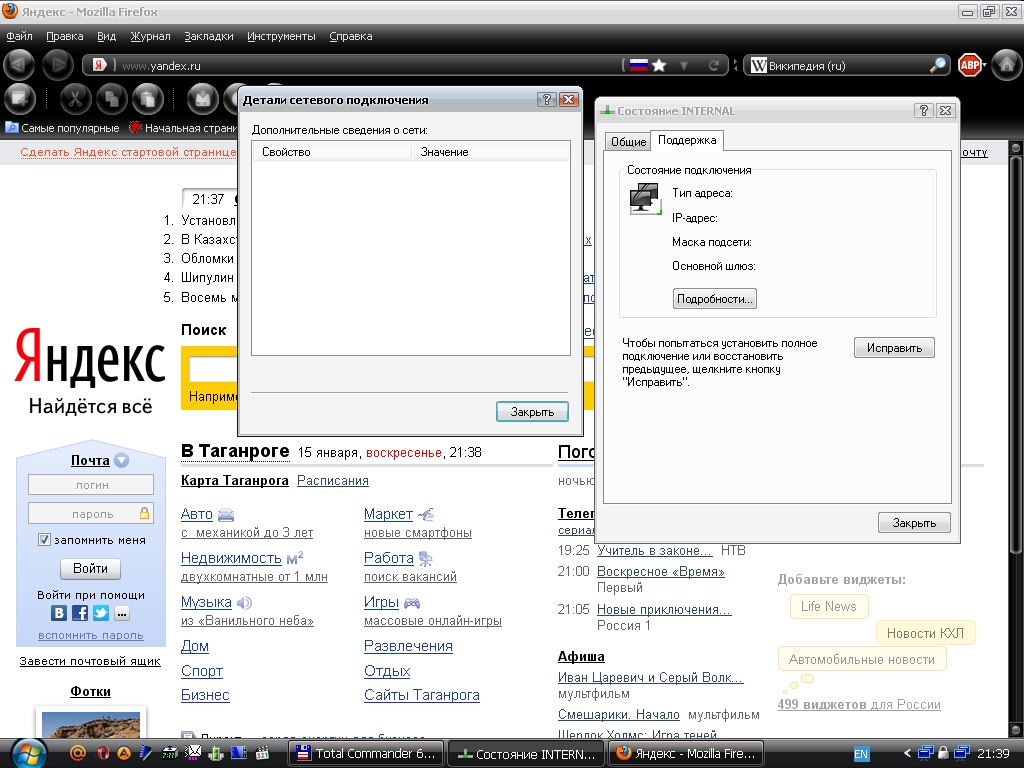Screen dimensions: 1024x768
Task: Click the magnifier icon in Wikipedia search box
Action: pos(938,65)
